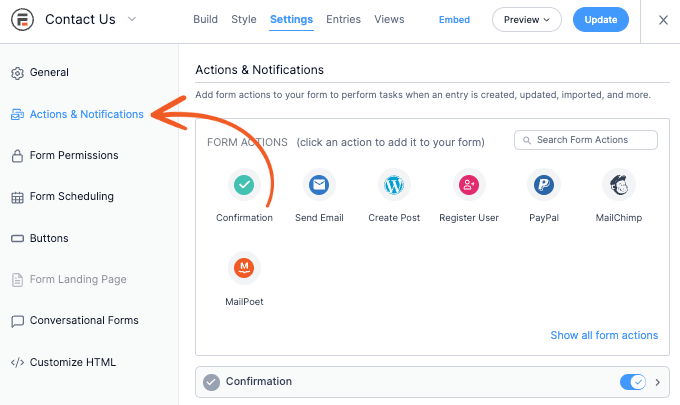Toggle the Confirmation action switch off
Image resolution: width=680 pixels, height=405 pixels.
(633, 382)
